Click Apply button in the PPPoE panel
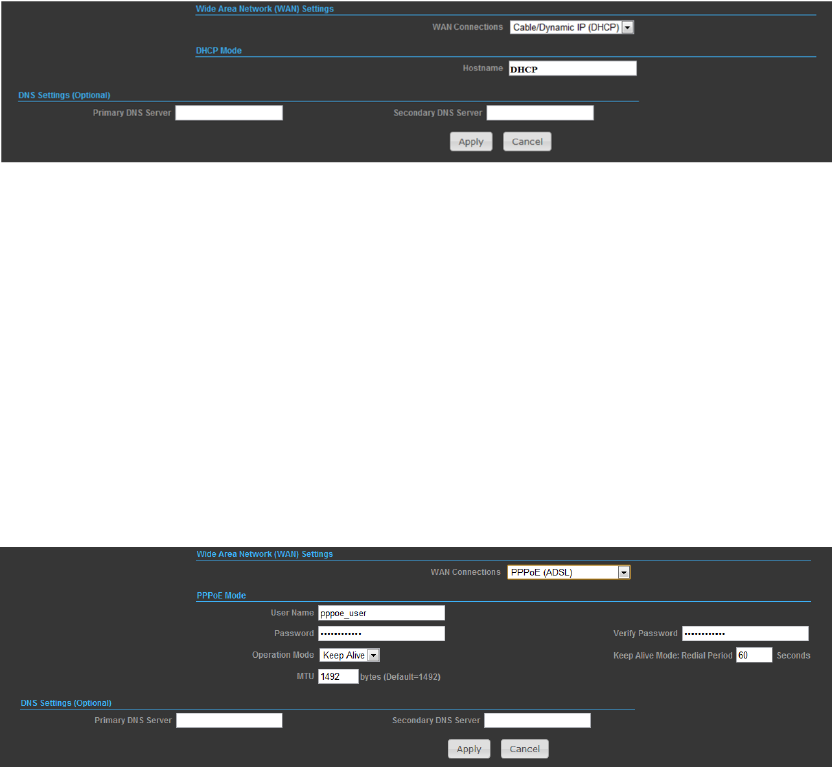 click(469, 749)
